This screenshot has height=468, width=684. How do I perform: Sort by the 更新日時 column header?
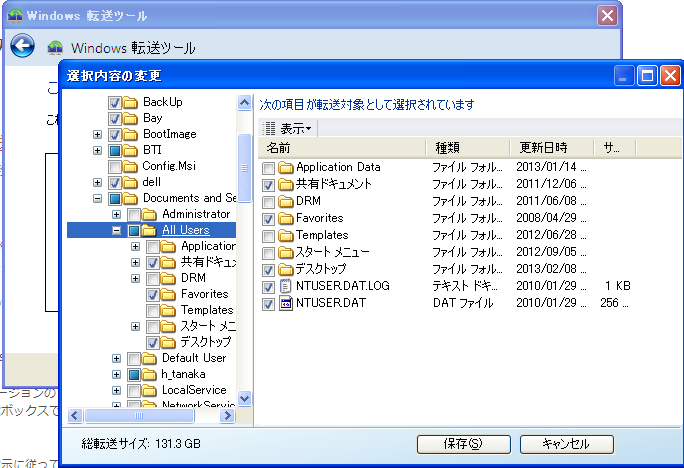coord(551,148)
